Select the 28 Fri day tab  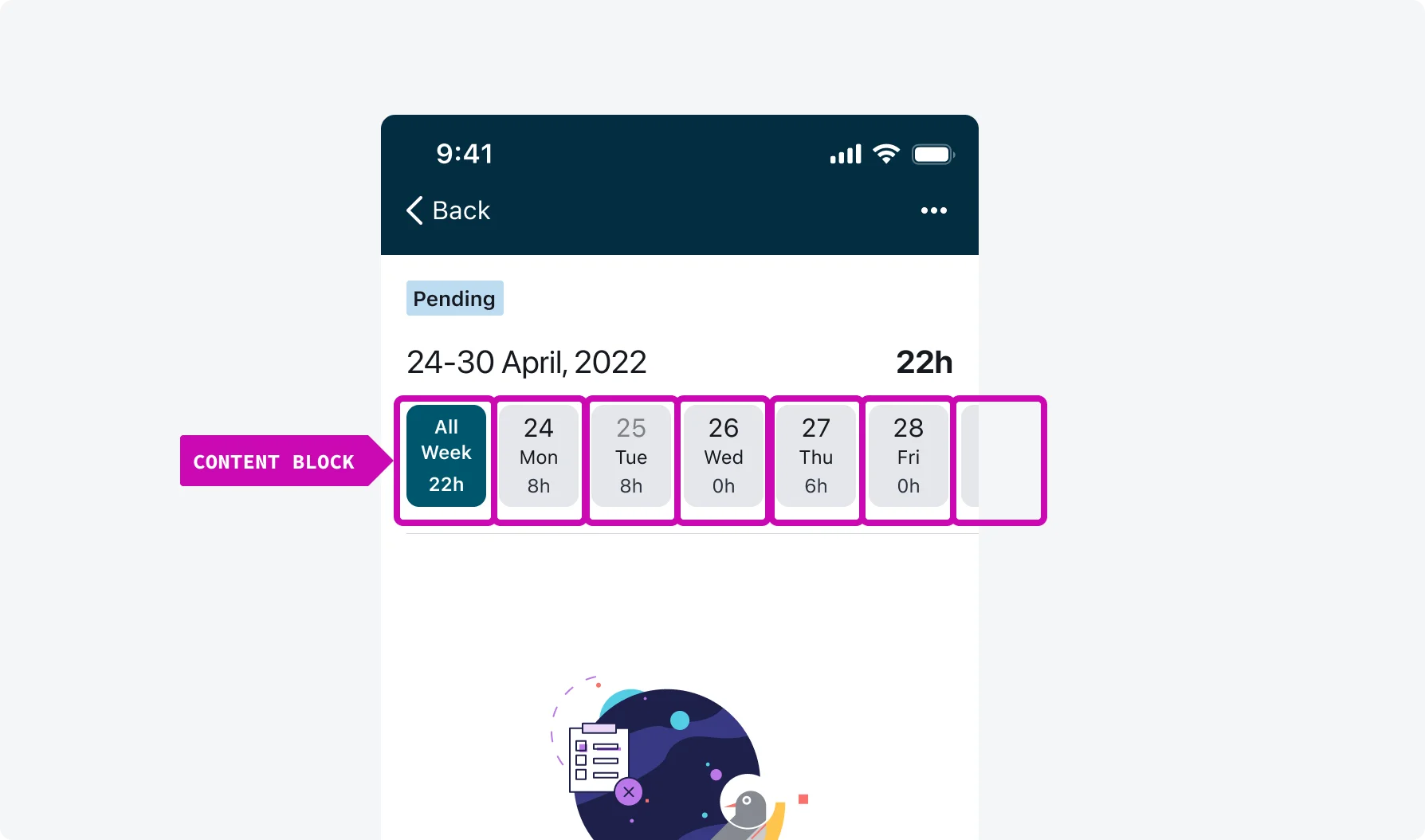[x=909, y=456]
